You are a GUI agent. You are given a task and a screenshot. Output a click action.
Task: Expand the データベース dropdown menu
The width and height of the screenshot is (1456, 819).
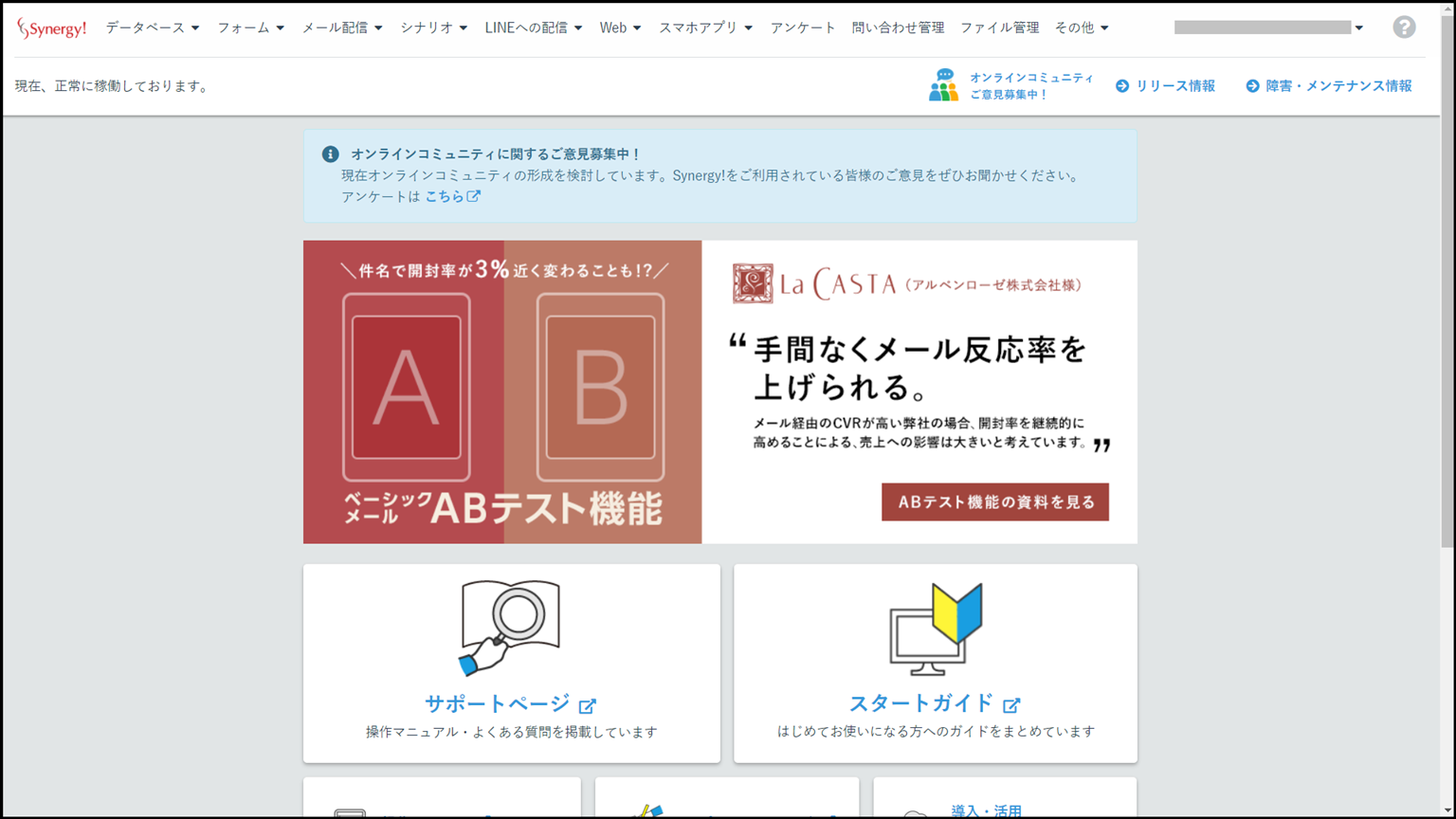point(153,27)
